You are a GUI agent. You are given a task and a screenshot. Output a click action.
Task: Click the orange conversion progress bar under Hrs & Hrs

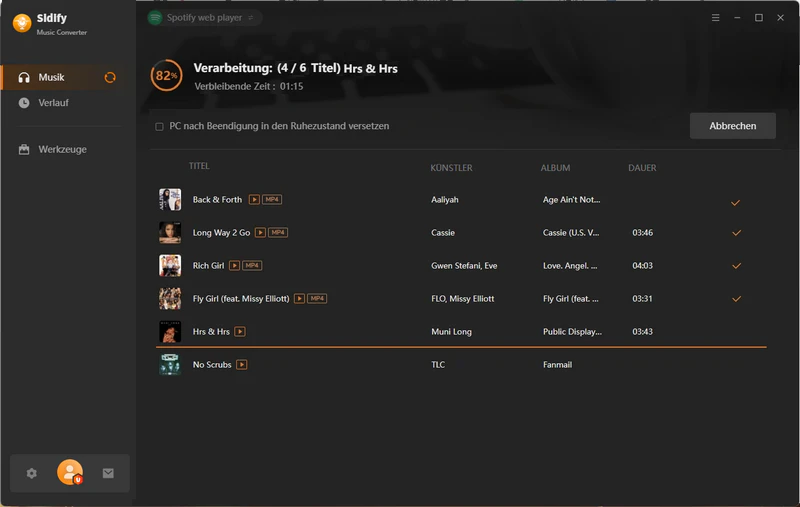461,347
